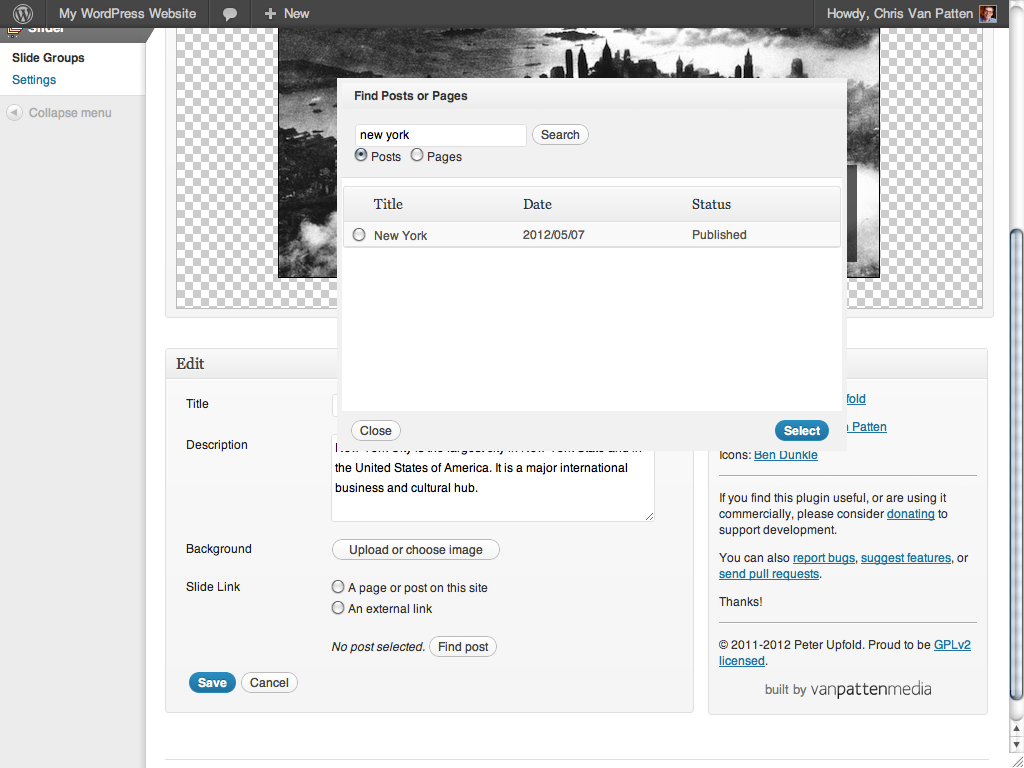Open My WordPress Website menu
Image resolution: width=1024 pixels, height=768 pixels.
[x=127, y=13]
